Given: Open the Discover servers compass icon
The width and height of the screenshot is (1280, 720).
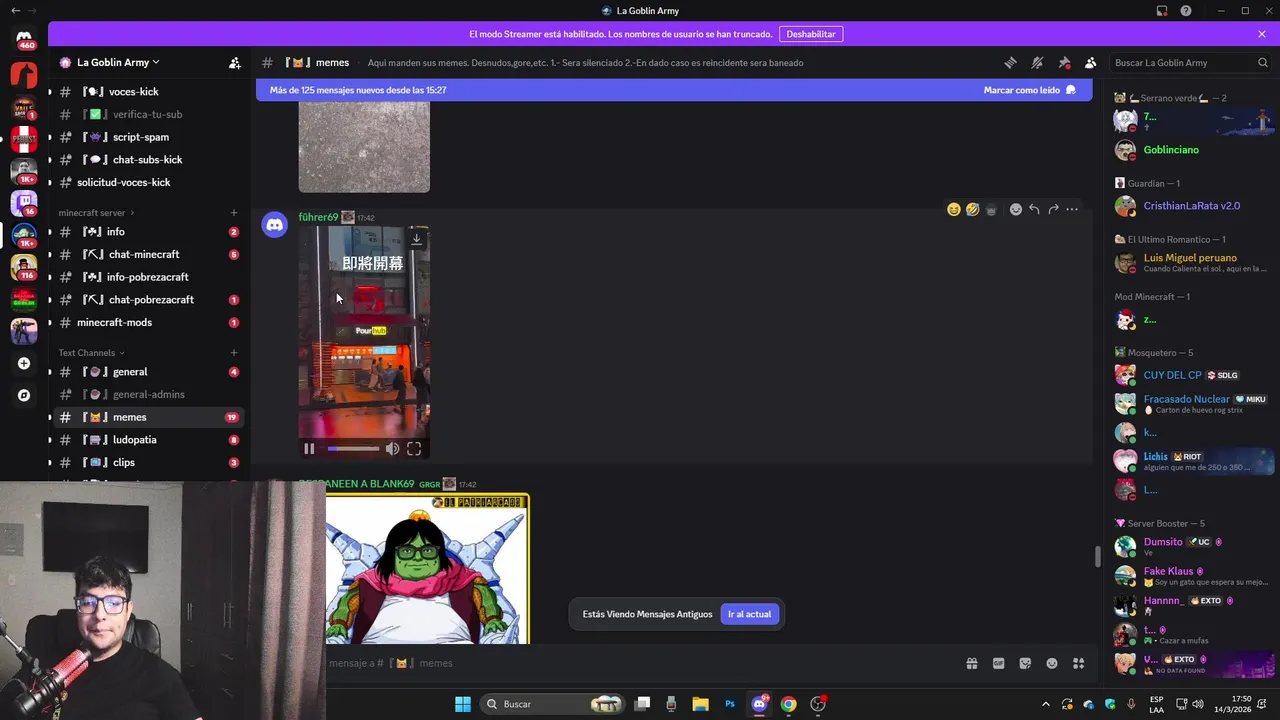Looking at the screenshot, I should (x=24, y=395).
